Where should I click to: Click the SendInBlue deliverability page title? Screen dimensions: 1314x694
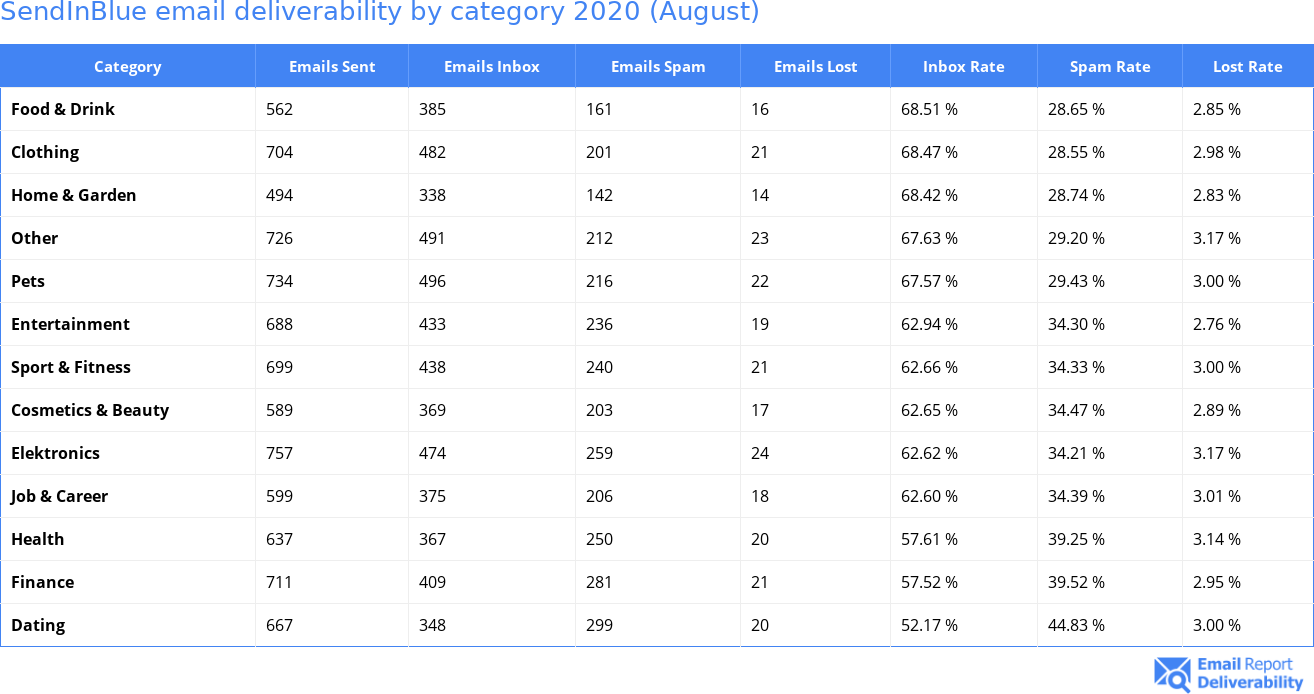[380, 13]
